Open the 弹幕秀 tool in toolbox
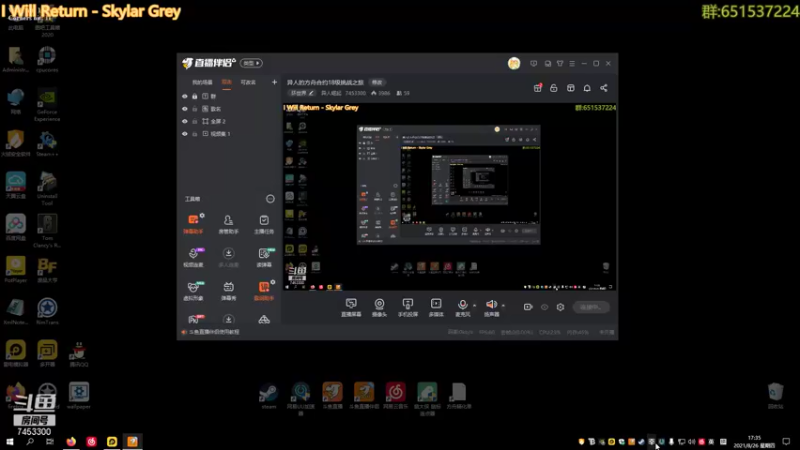The width and height of the screenshot is (800, 450). (x=228, y=290)
